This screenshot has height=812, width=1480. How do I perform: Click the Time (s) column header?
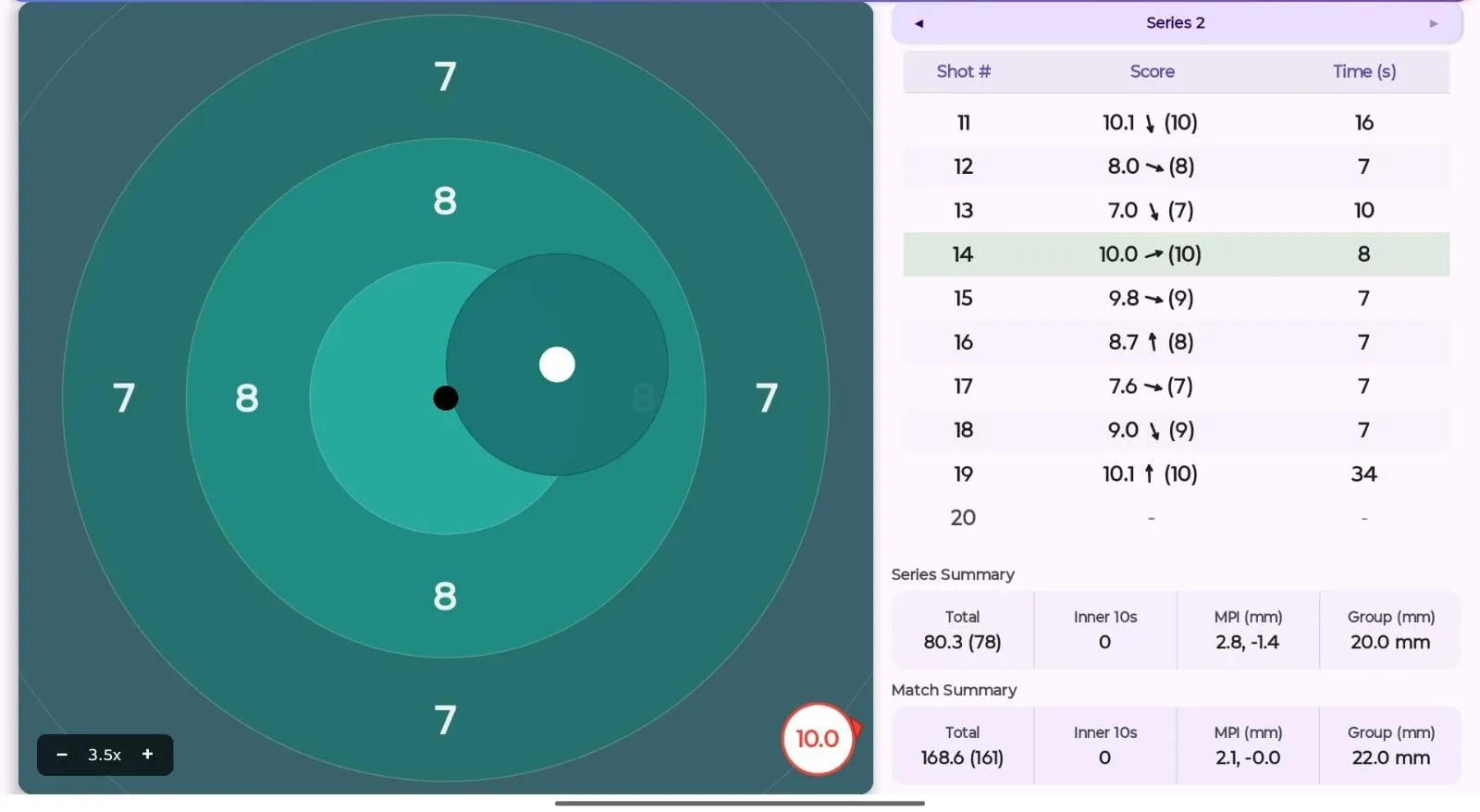tap(1363, 71)
